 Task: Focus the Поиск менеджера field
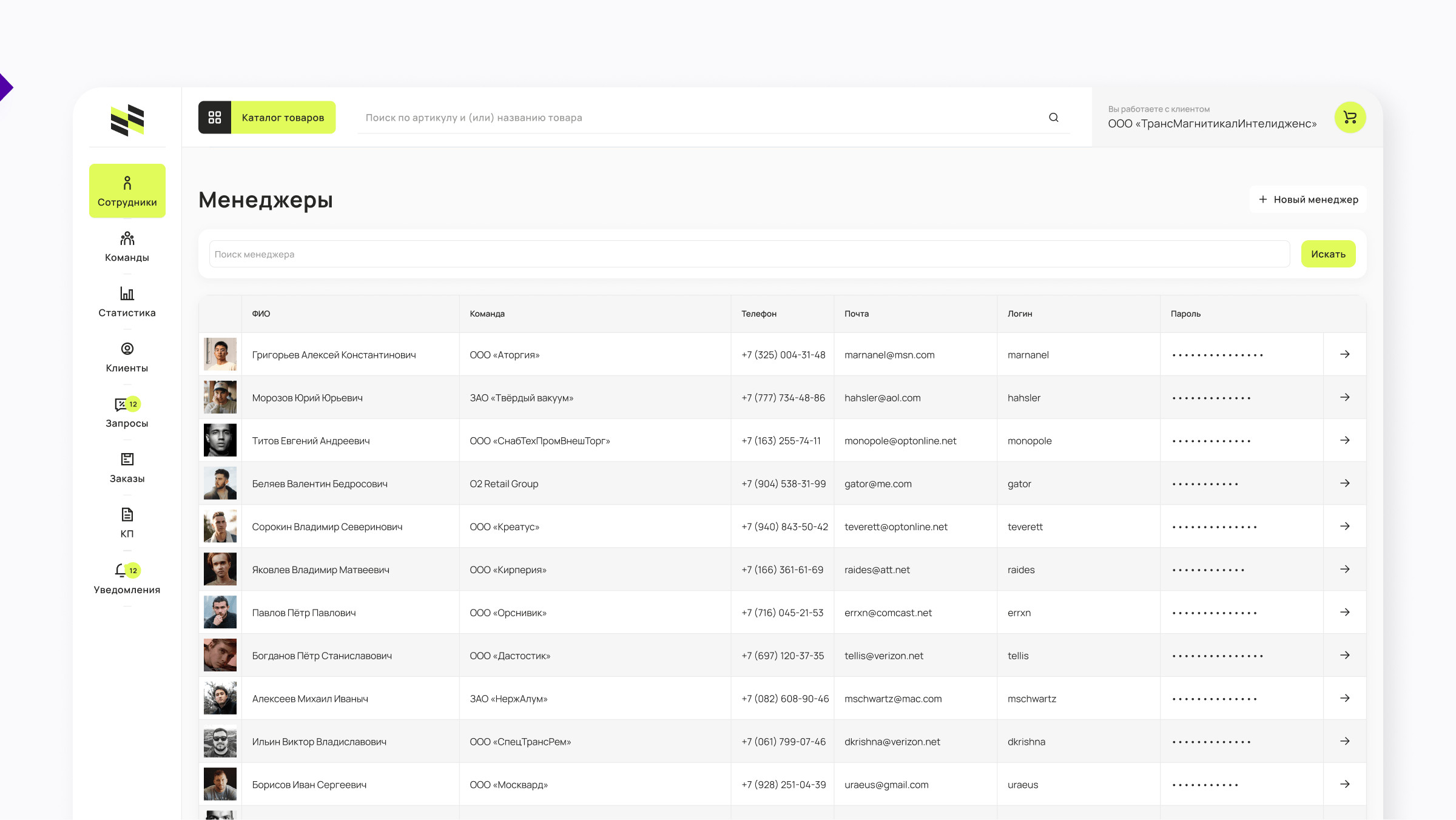[749, 254]
